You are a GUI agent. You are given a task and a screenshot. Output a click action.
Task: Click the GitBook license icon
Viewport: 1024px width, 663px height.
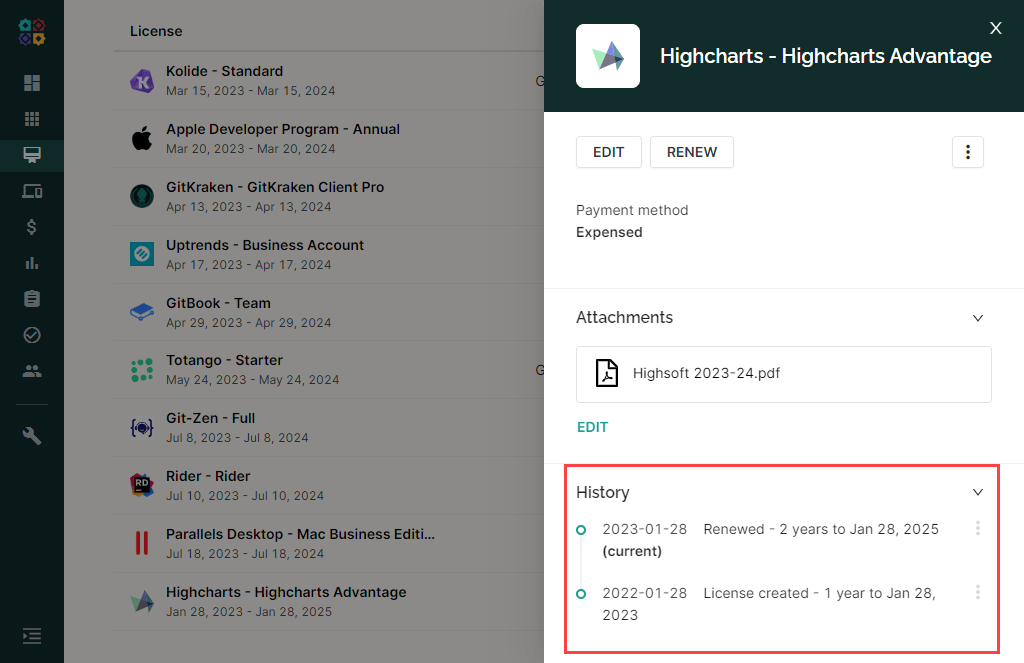(x=142, y=312)
